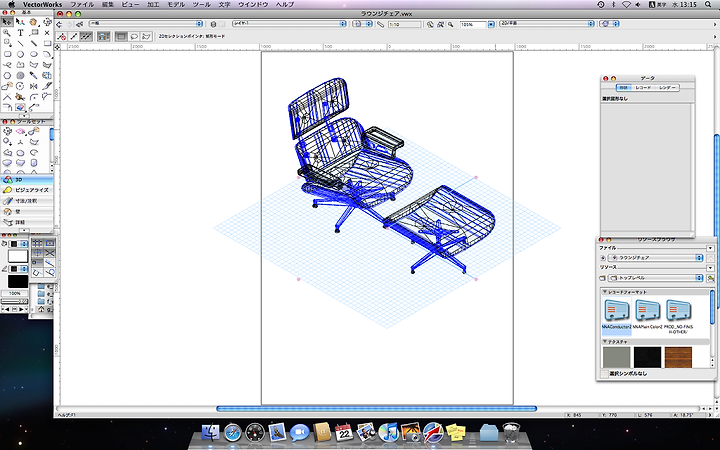Collapse the レコードフォーマット section
Image resolution: width=720 pixels, height=450 pixels.
[x=605, y=292]
